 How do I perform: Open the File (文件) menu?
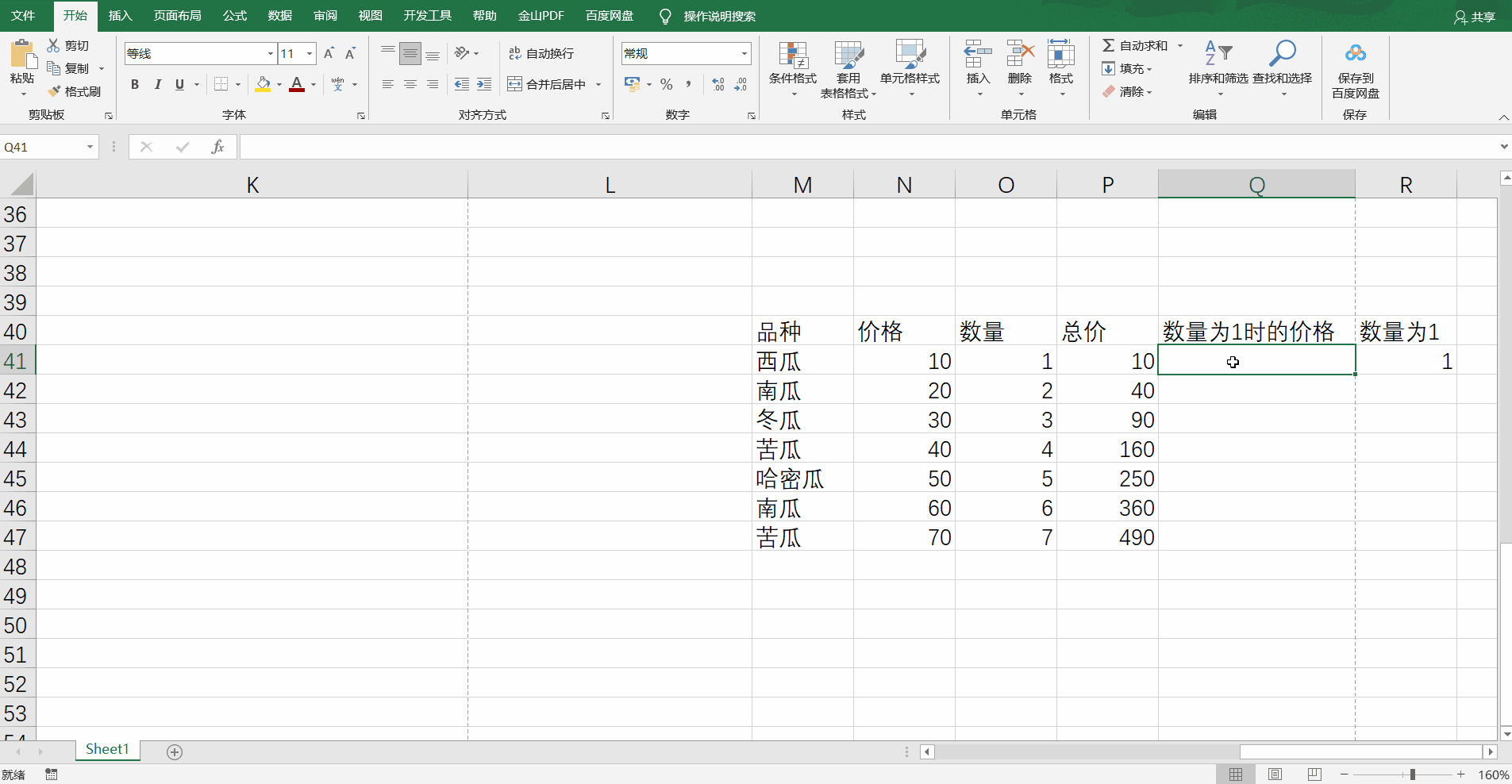(23, 16)
